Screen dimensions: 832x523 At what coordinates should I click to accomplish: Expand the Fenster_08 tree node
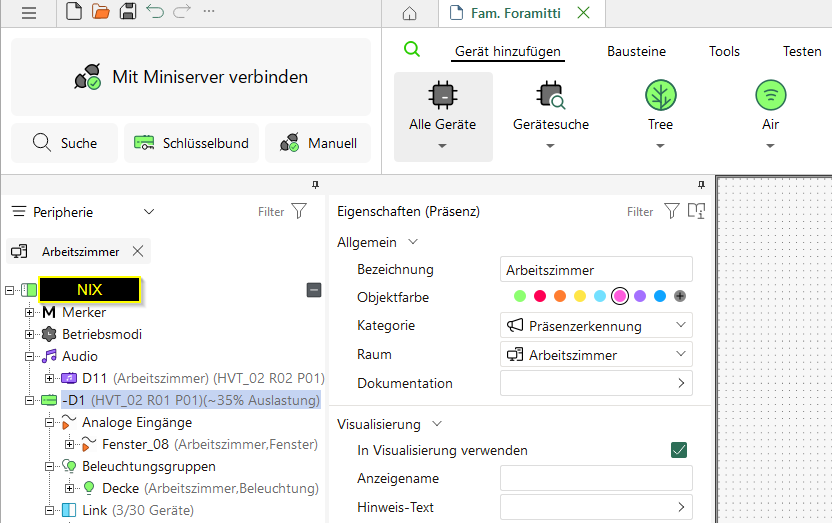pos(70,444)
